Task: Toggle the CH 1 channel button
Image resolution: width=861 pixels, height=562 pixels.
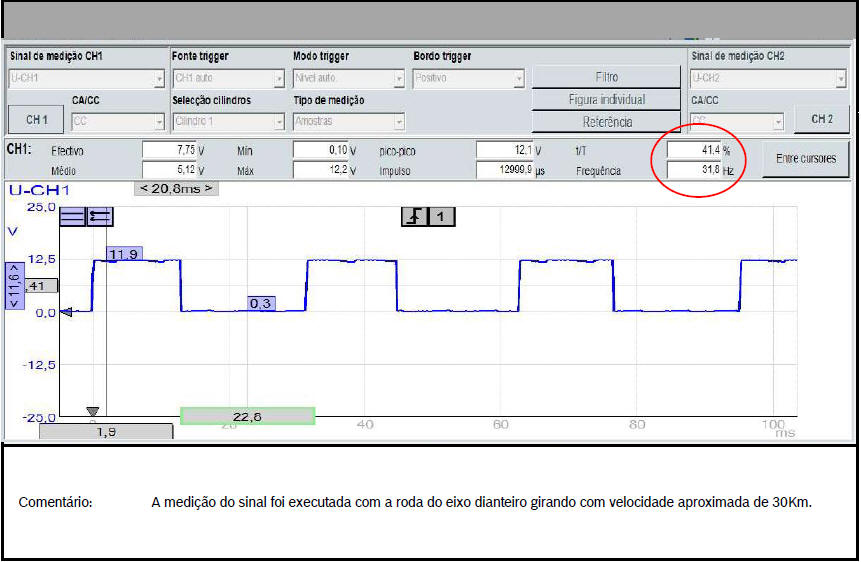Action: [37, 120]
